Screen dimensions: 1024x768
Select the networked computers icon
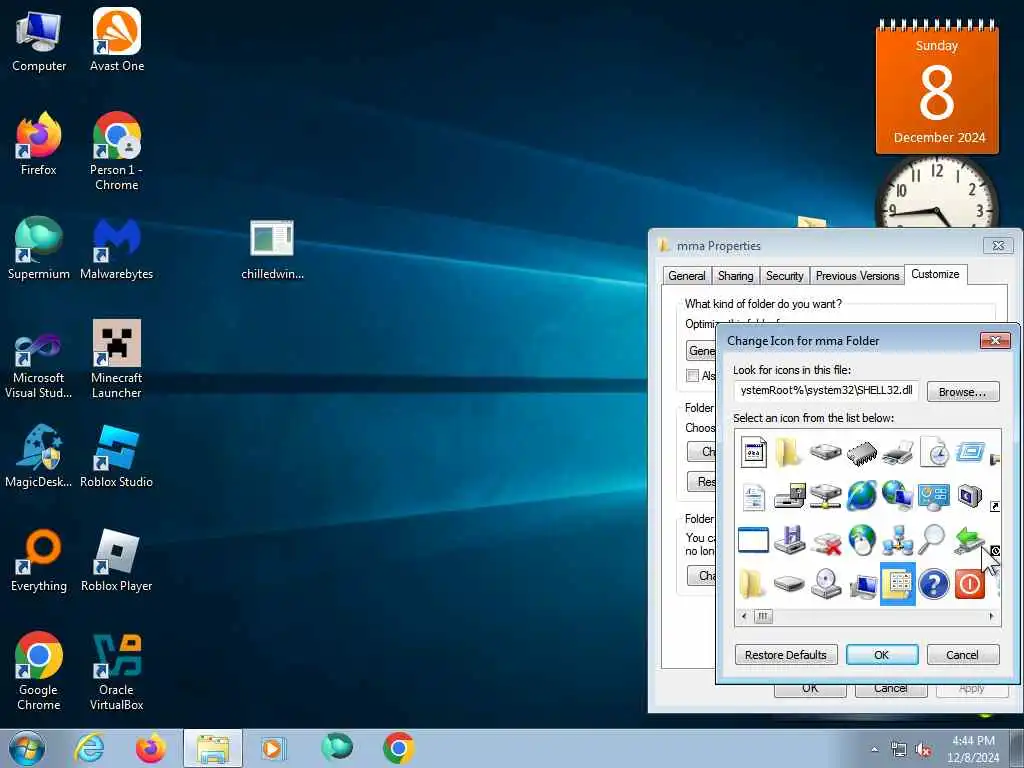click(897, 541)
